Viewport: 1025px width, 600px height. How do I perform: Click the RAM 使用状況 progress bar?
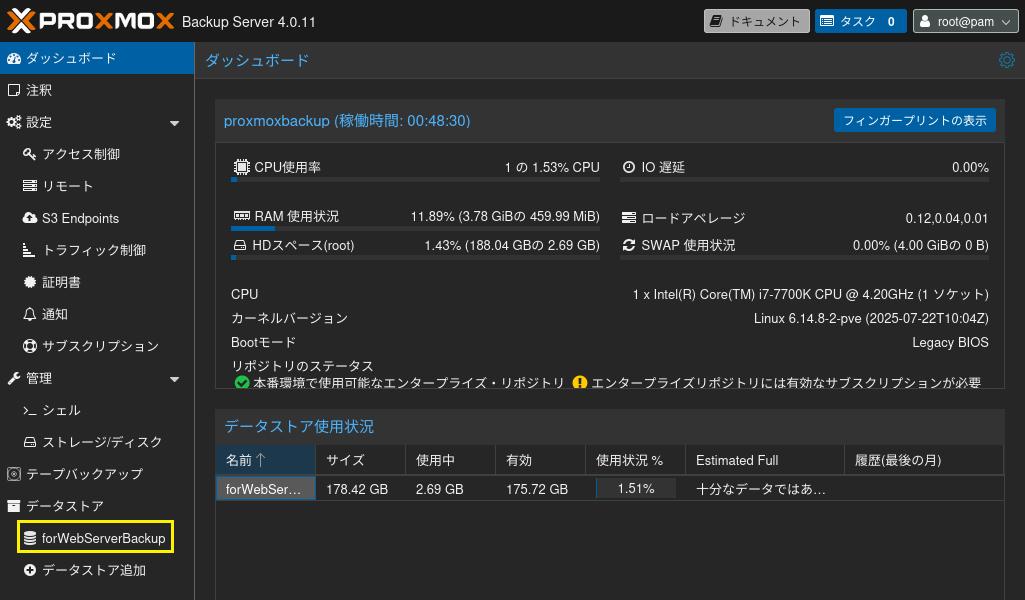point(415,229)
